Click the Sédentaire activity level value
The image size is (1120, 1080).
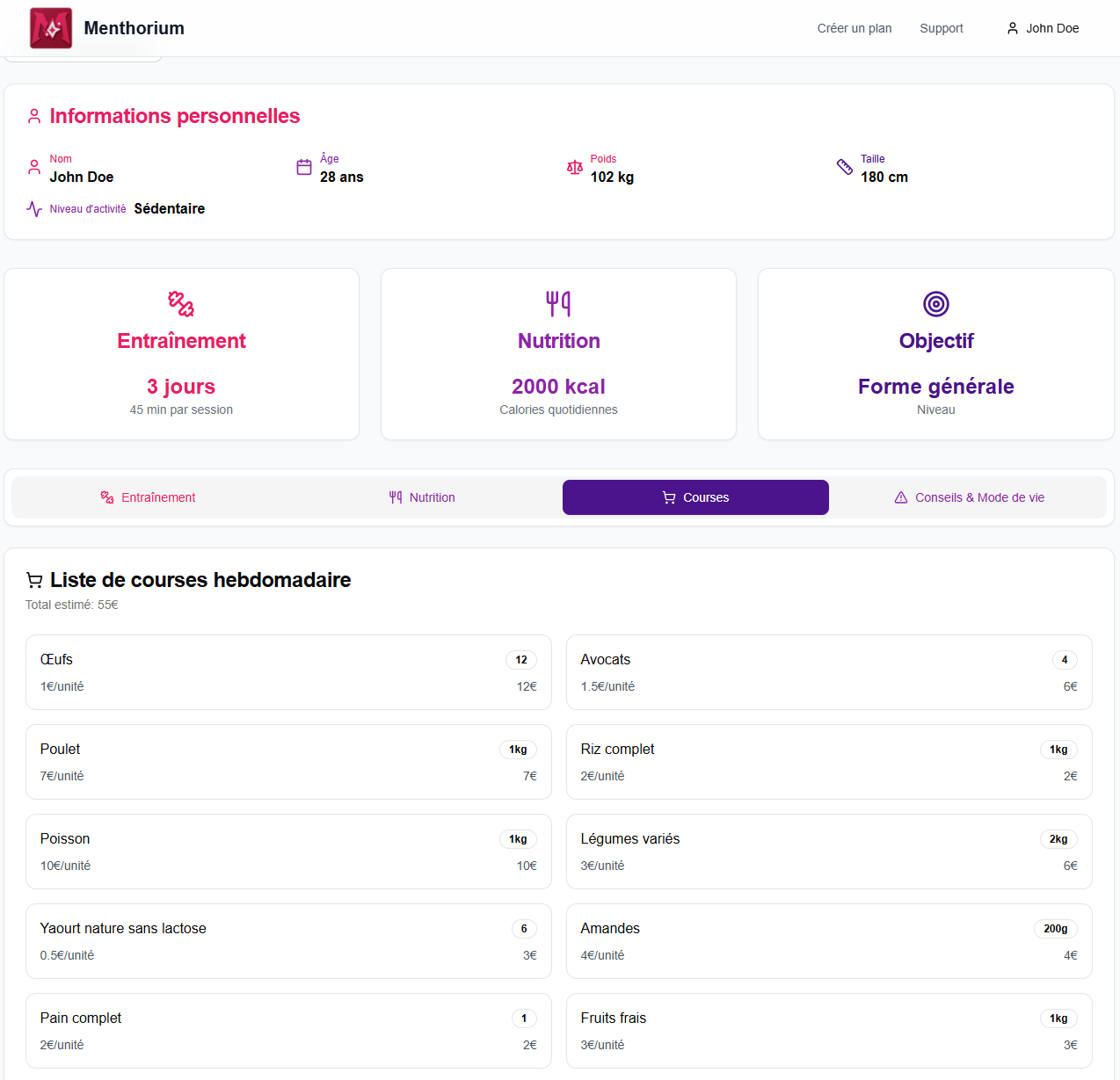click(x=170, y=208)
